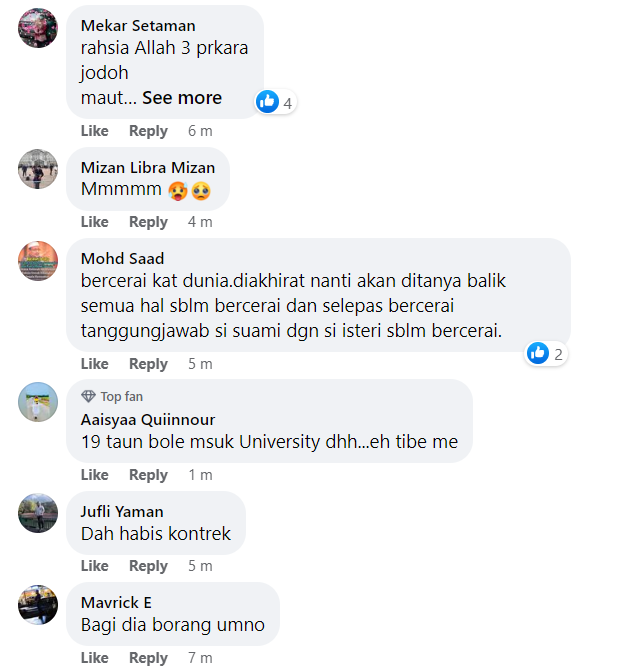The height and width of the screenshot is (669, 621).
Task: Open Mavrick E's profile name link
Action: (116, 602)
